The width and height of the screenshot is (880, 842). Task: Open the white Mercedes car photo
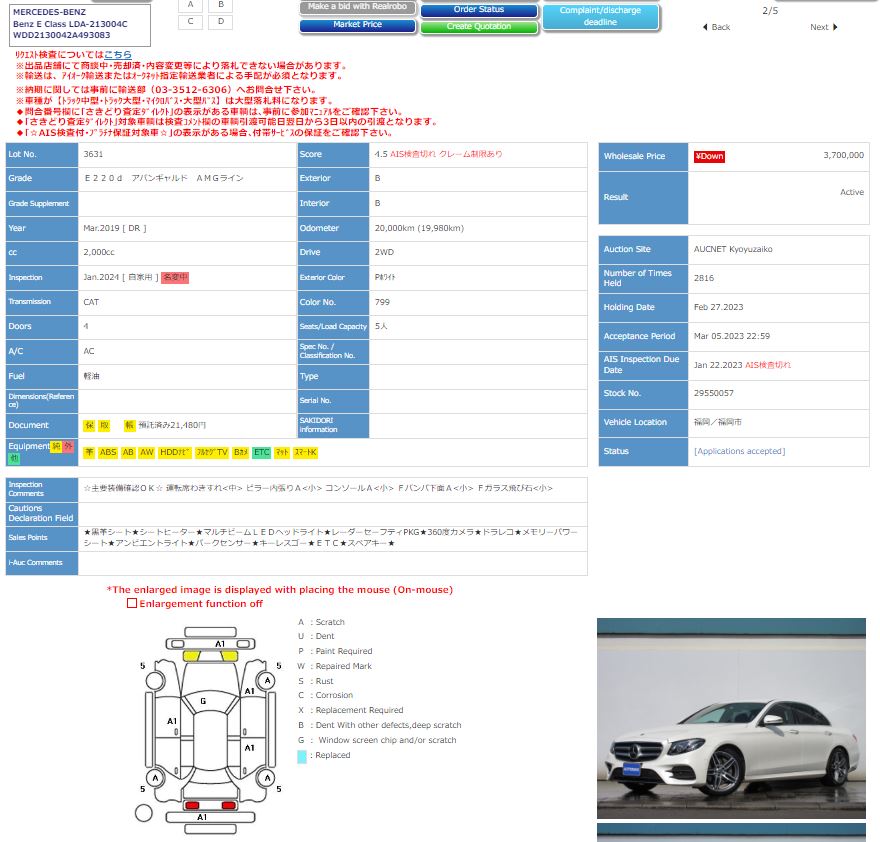click(731, 717)
